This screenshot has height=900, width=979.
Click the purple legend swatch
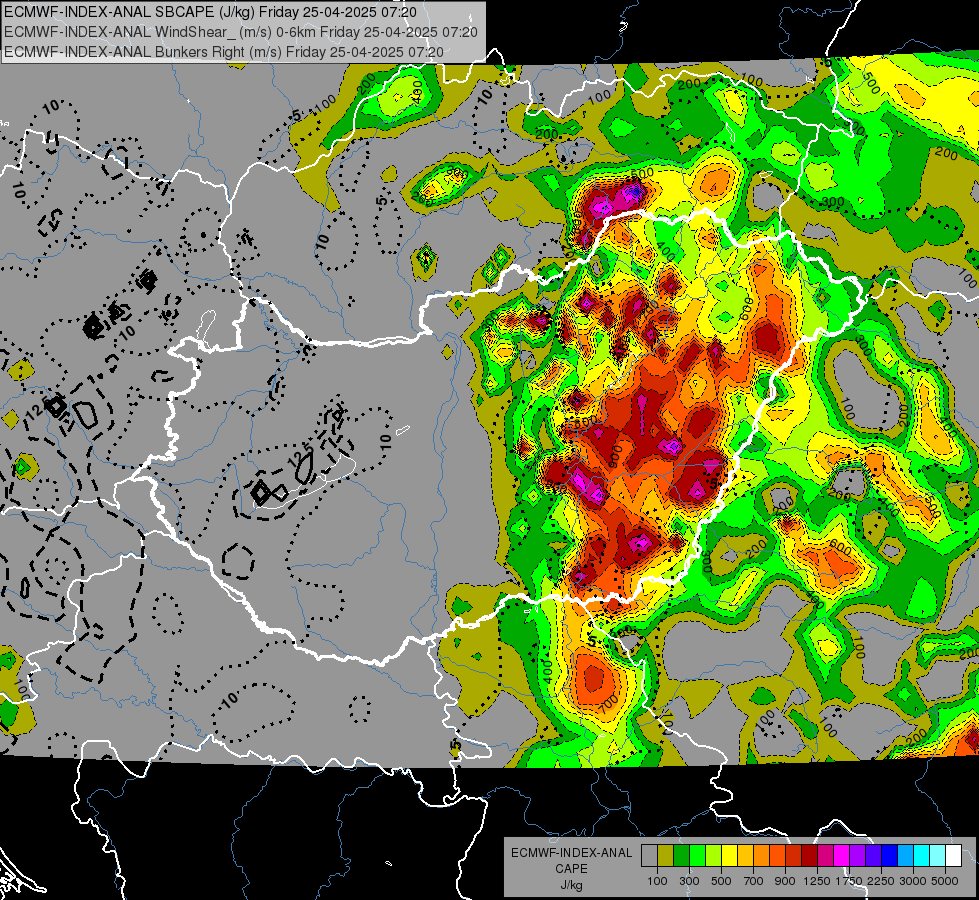[858, 856]
